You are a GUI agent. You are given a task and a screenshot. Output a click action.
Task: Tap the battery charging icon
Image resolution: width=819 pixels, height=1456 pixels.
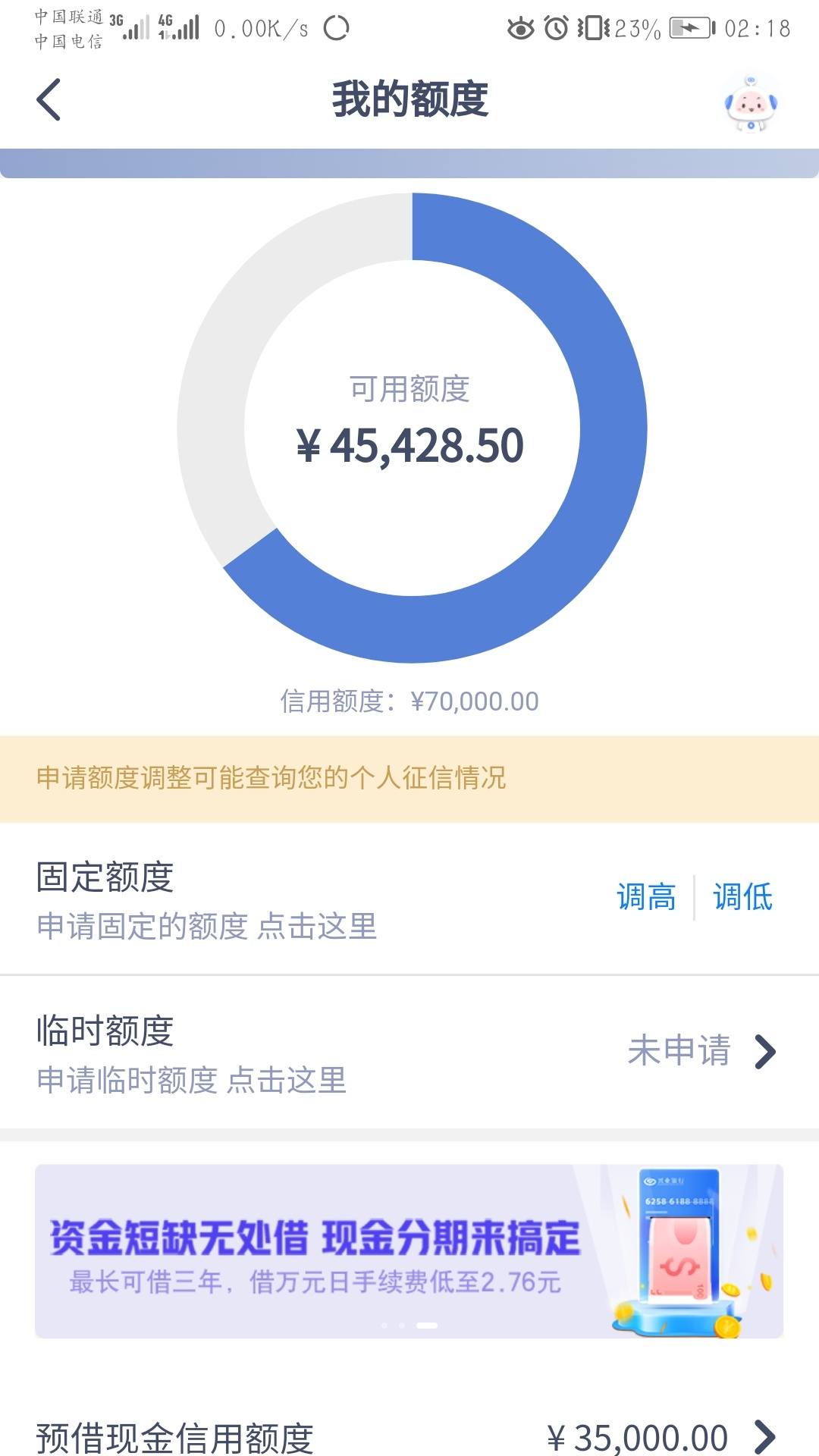[692, 29]
